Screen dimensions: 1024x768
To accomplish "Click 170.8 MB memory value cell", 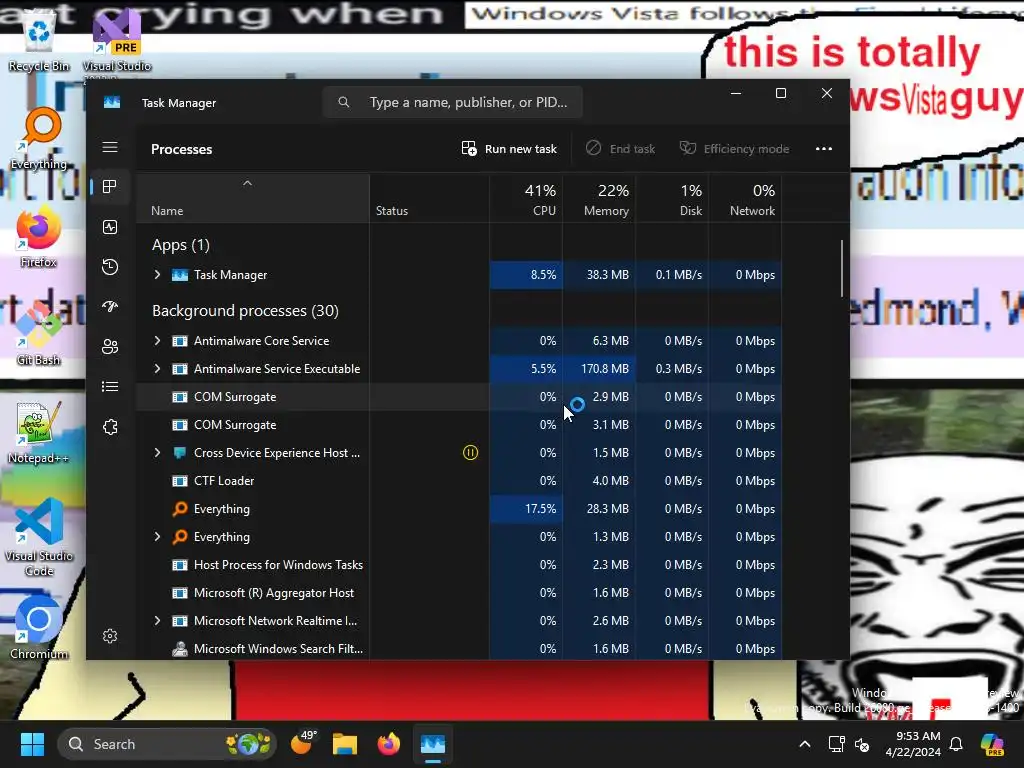I will pyautogui.click(x=599, y=369).
